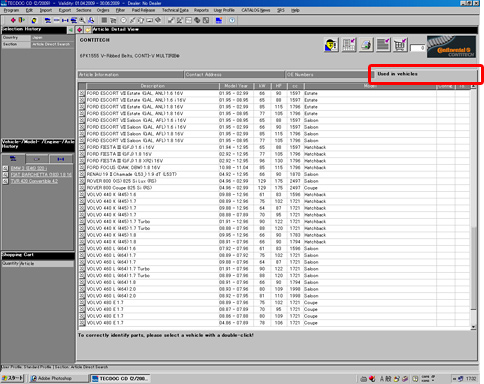This screenshot has width=484, height=384.
Task: Click the kW column header
Action: pos(262,86)
